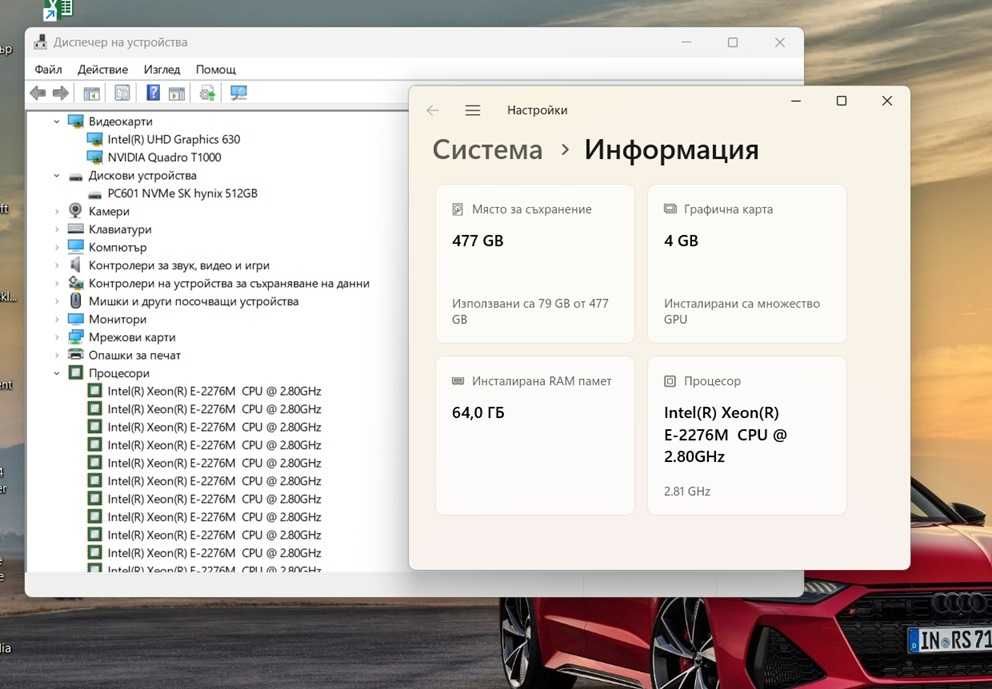Open the Действие menu

102,70
